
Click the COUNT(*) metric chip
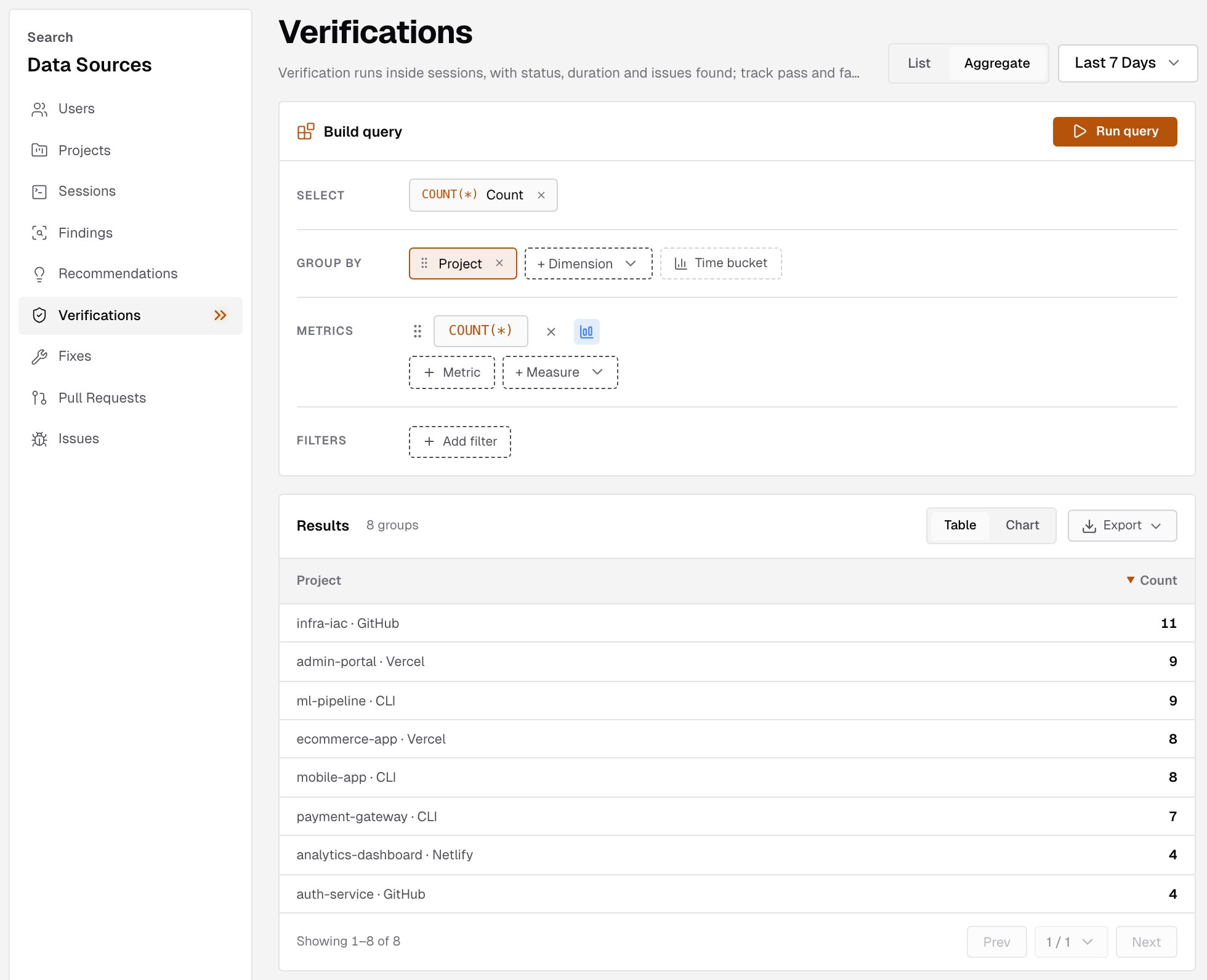pos(480,331)
